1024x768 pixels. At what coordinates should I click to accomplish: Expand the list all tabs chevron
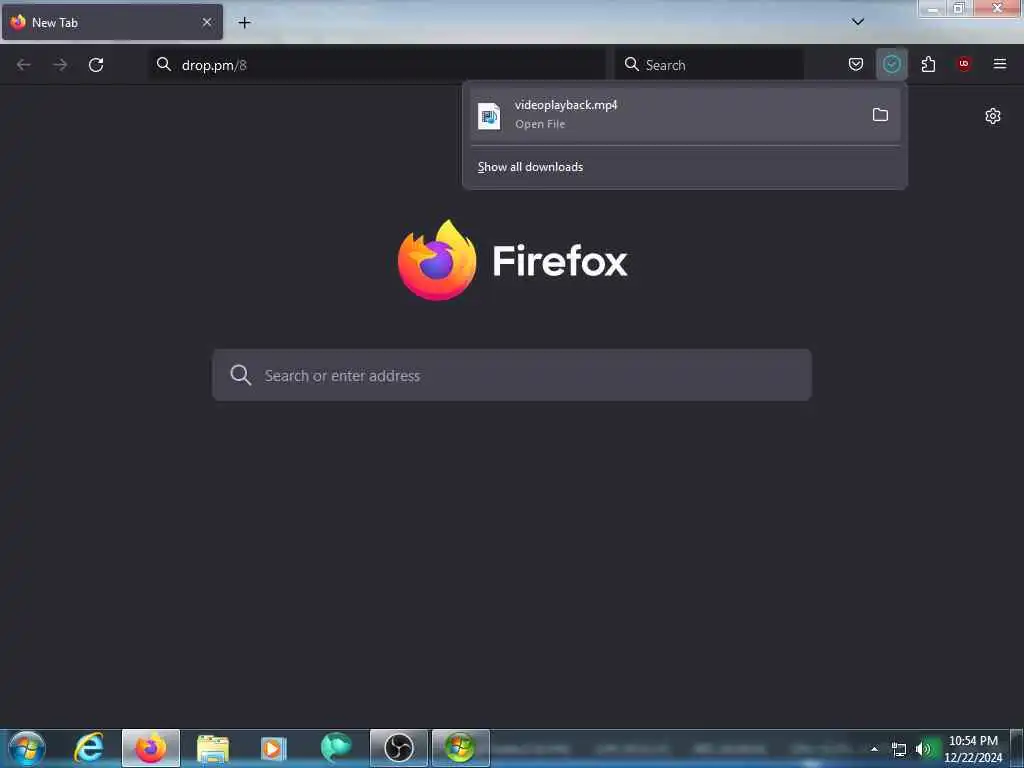coord(858,22)
